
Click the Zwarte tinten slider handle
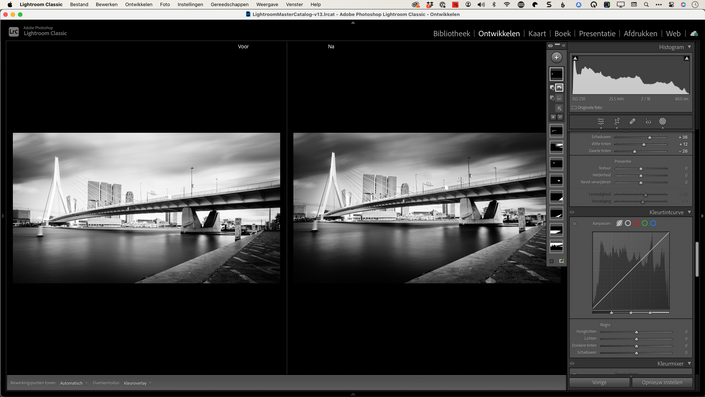point(634,152)
